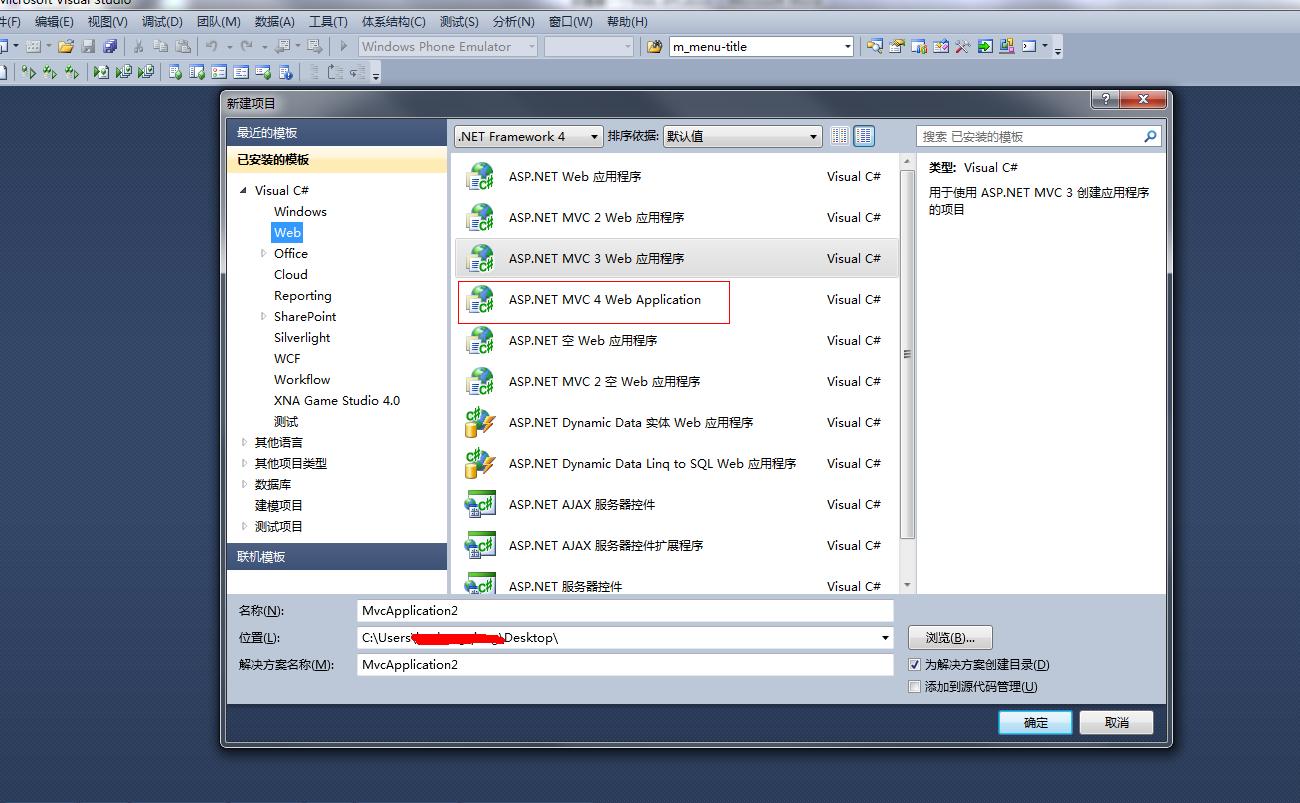Viewport: 1300px width, 803px height.
Task: Select Silverlight in template tree
Action: coord(302,338)
